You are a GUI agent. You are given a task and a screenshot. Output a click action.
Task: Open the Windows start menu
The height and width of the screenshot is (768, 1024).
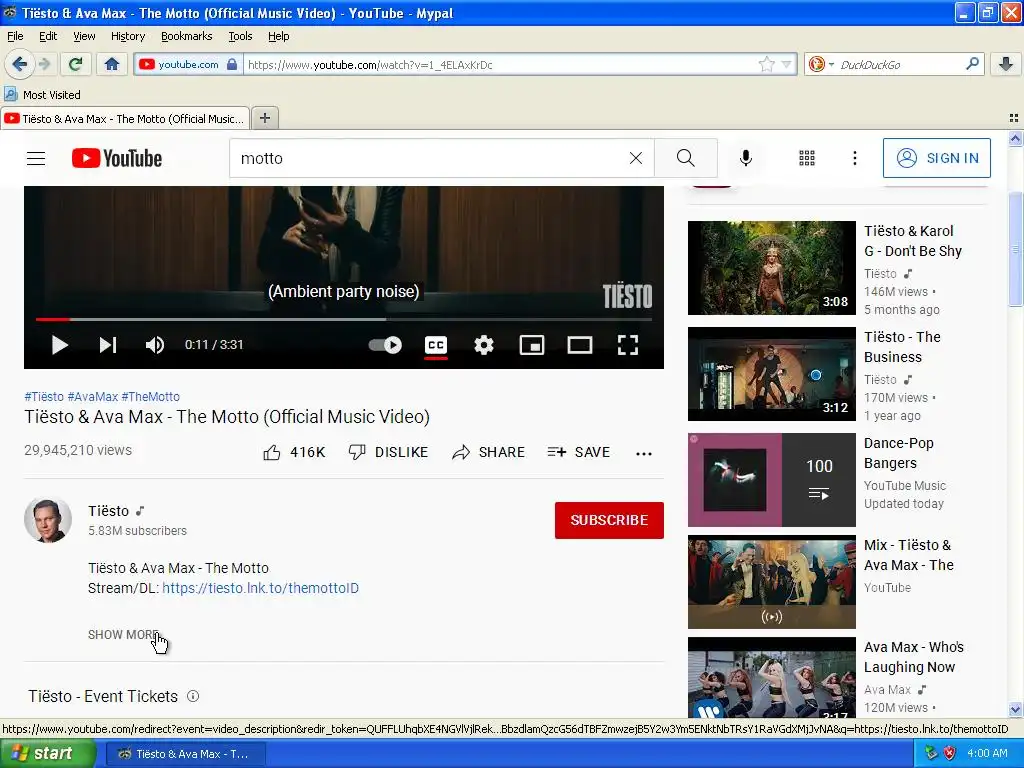point(47,754)
